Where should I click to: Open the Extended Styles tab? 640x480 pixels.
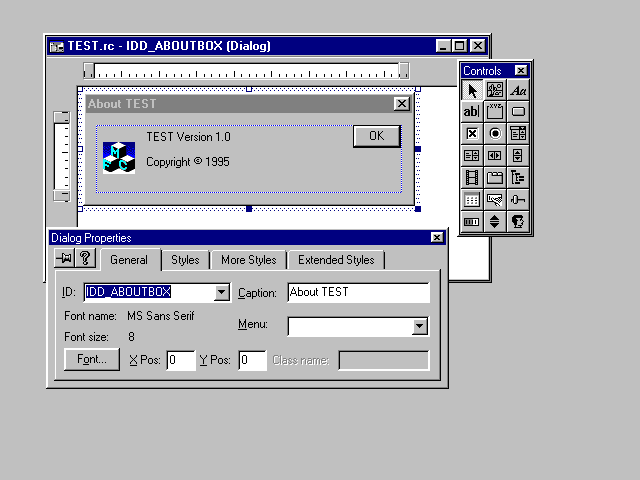click(x=336, y=260)
